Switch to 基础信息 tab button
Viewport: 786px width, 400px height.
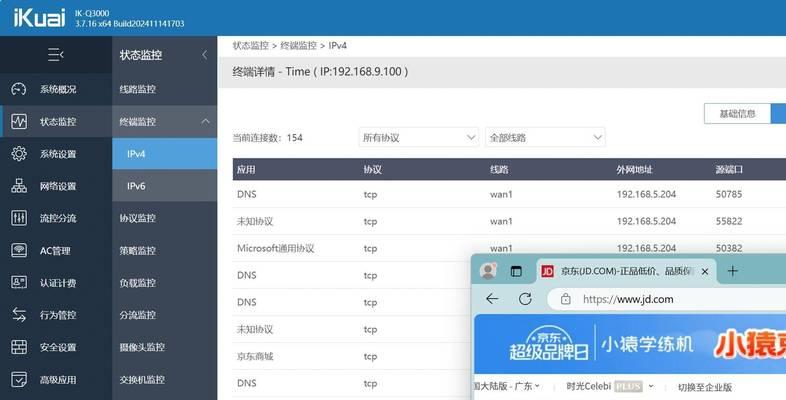(x=737, y=114)
